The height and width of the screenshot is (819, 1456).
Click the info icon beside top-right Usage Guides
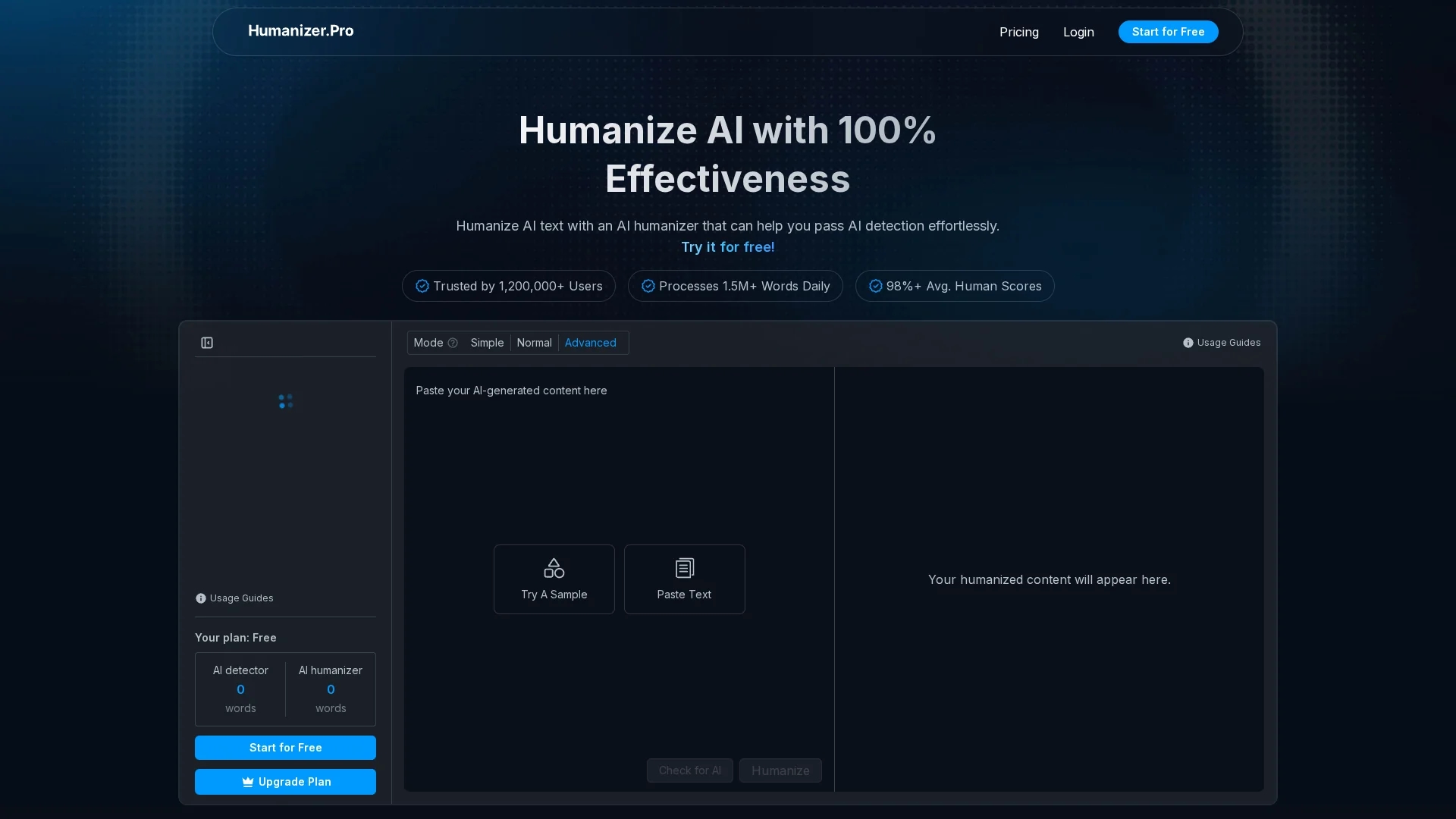pyautogui.click(x=1188, y=343)
